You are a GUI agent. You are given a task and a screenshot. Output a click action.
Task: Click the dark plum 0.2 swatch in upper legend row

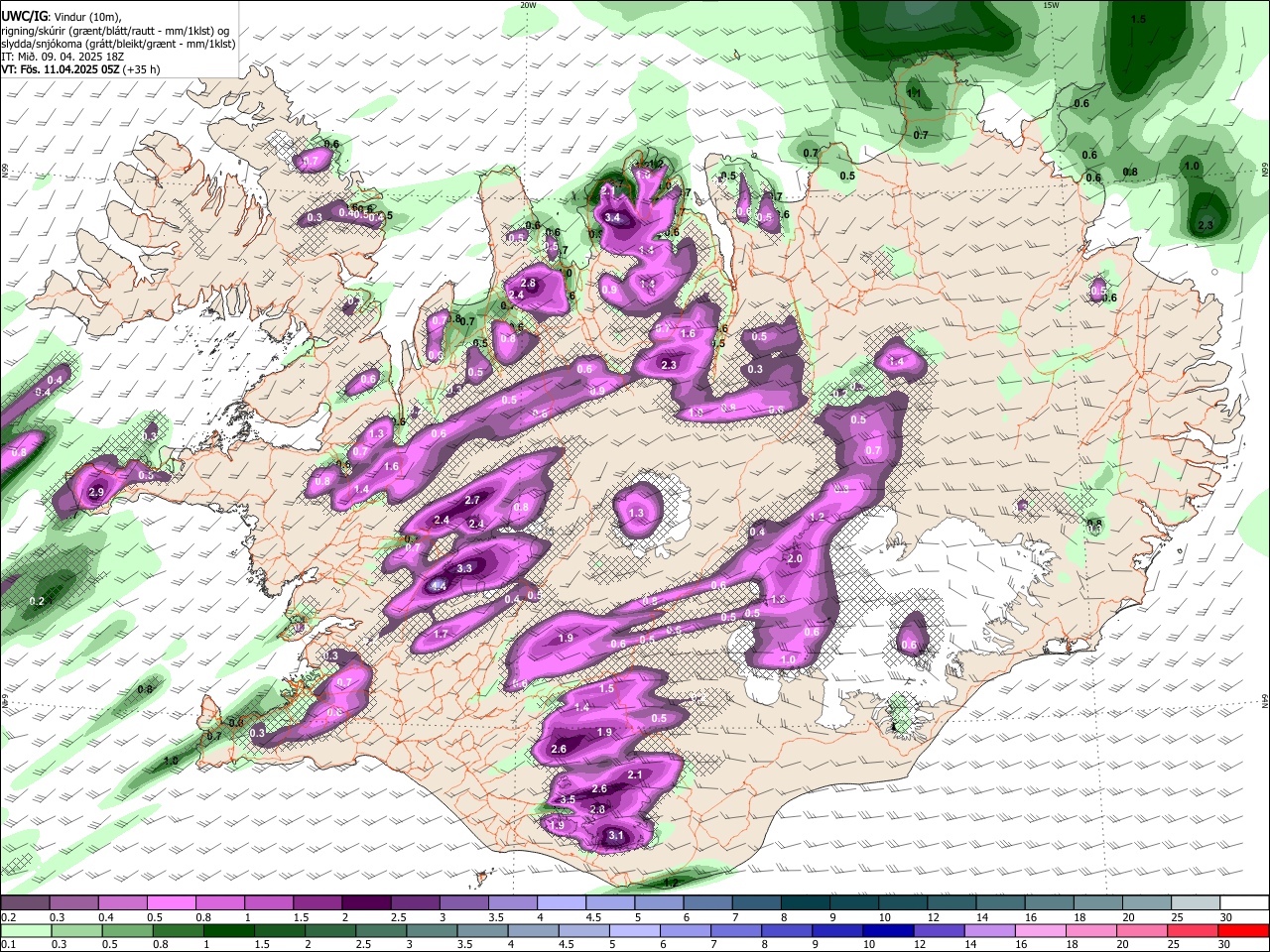[x=25, y=903]
